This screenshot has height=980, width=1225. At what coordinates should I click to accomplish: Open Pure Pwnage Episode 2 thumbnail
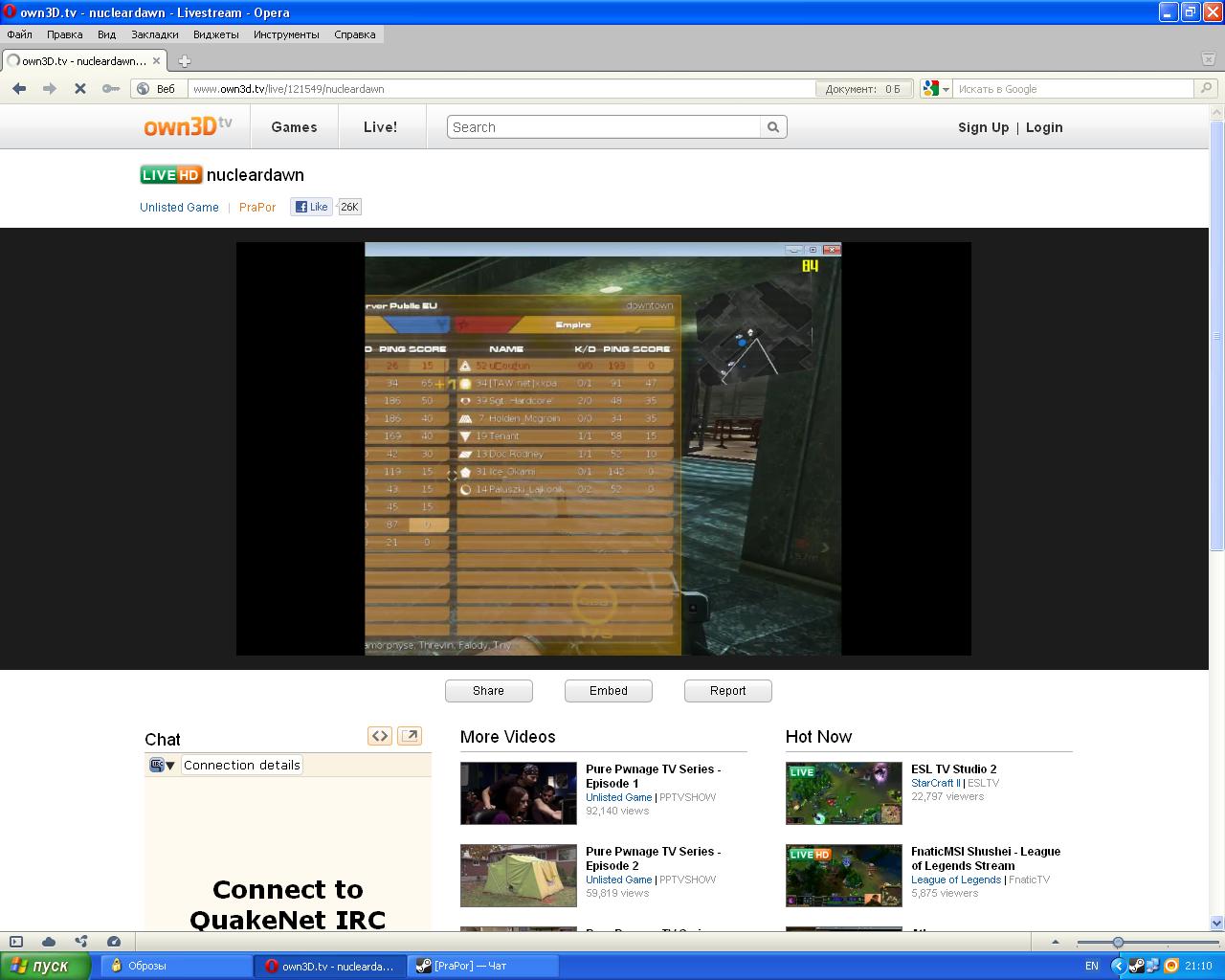518,876
